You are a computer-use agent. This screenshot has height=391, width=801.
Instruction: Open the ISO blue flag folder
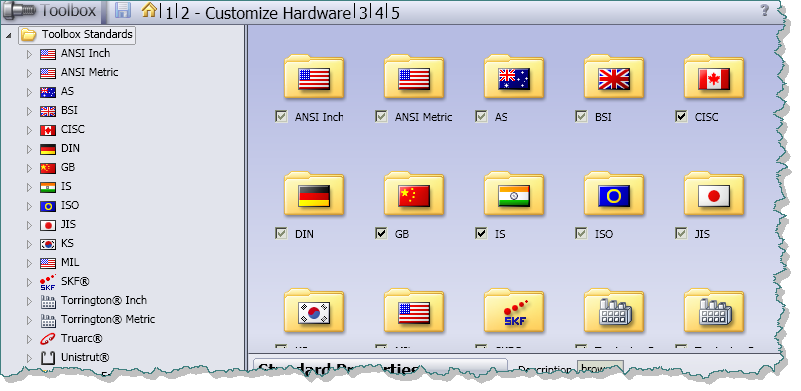[614, 194]
